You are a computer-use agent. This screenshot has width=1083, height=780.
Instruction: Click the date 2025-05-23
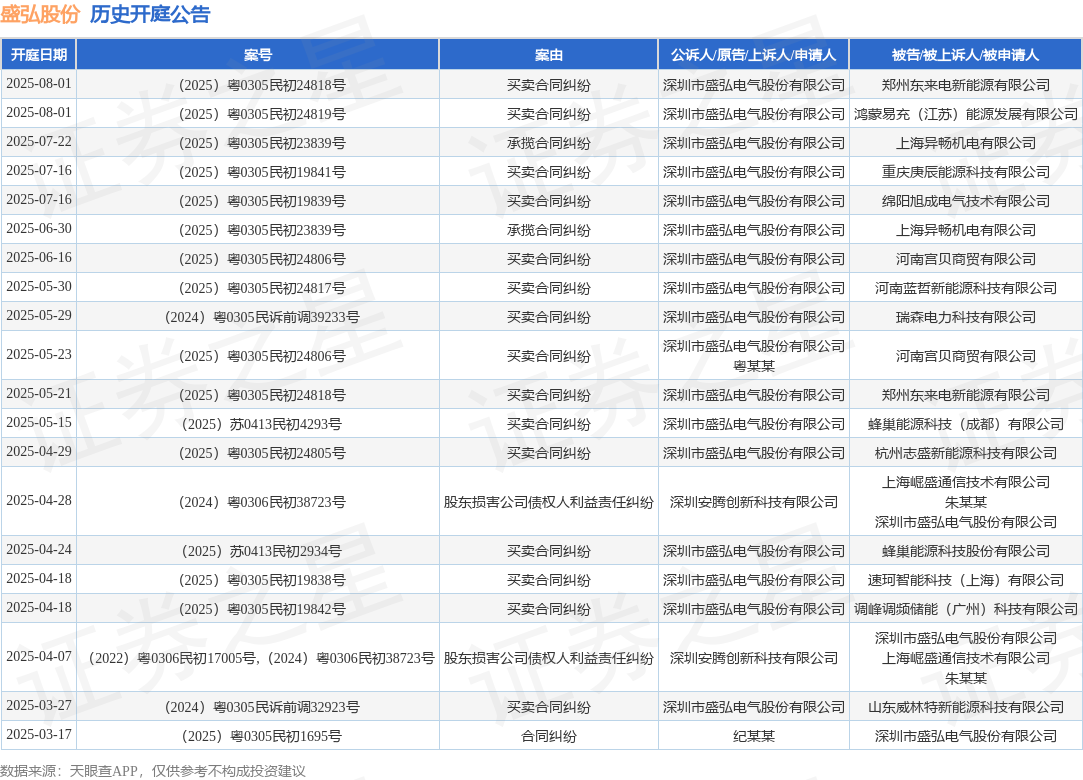[39, 354]
